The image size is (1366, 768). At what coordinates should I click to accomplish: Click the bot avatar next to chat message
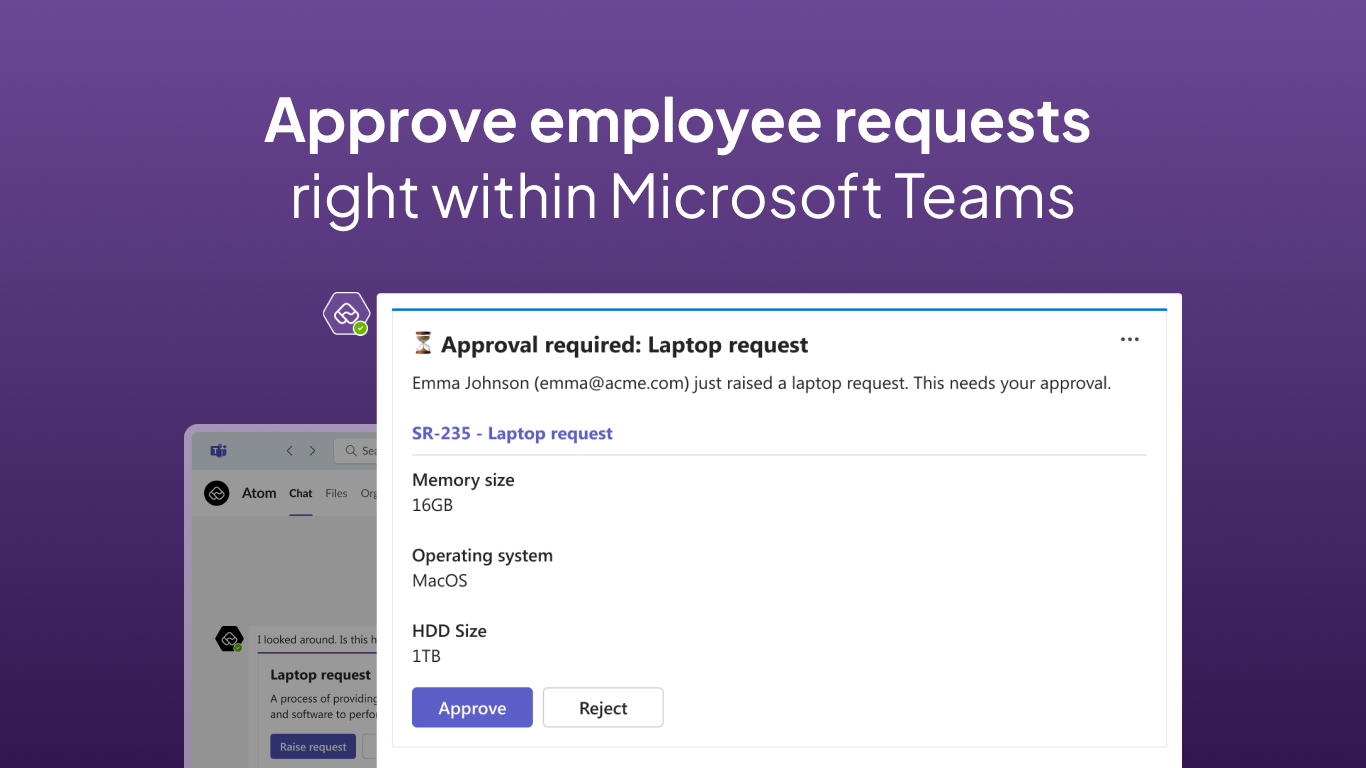click(230, 639)
